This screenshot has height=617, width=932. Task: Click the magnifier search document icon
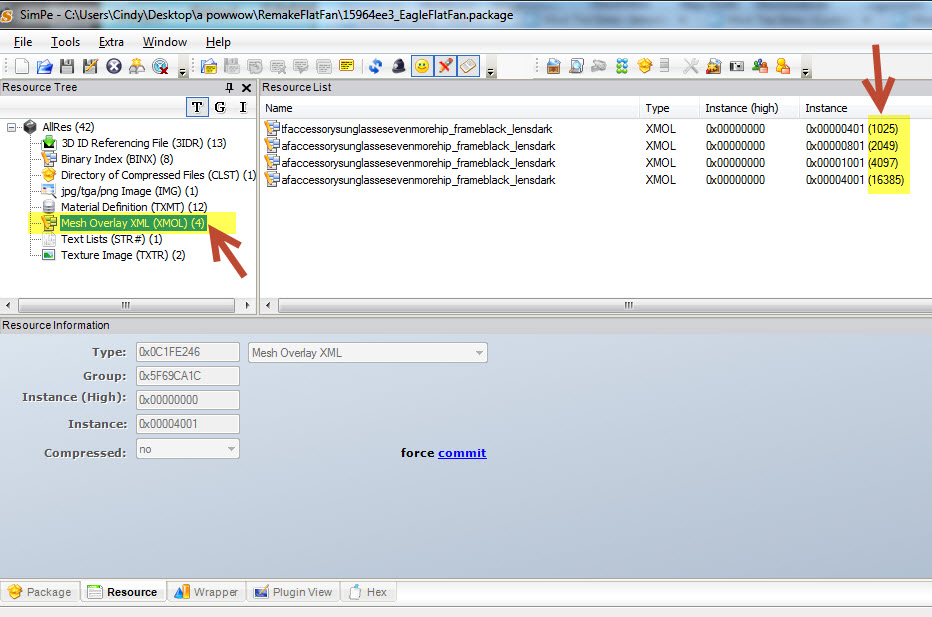[576, 66]
